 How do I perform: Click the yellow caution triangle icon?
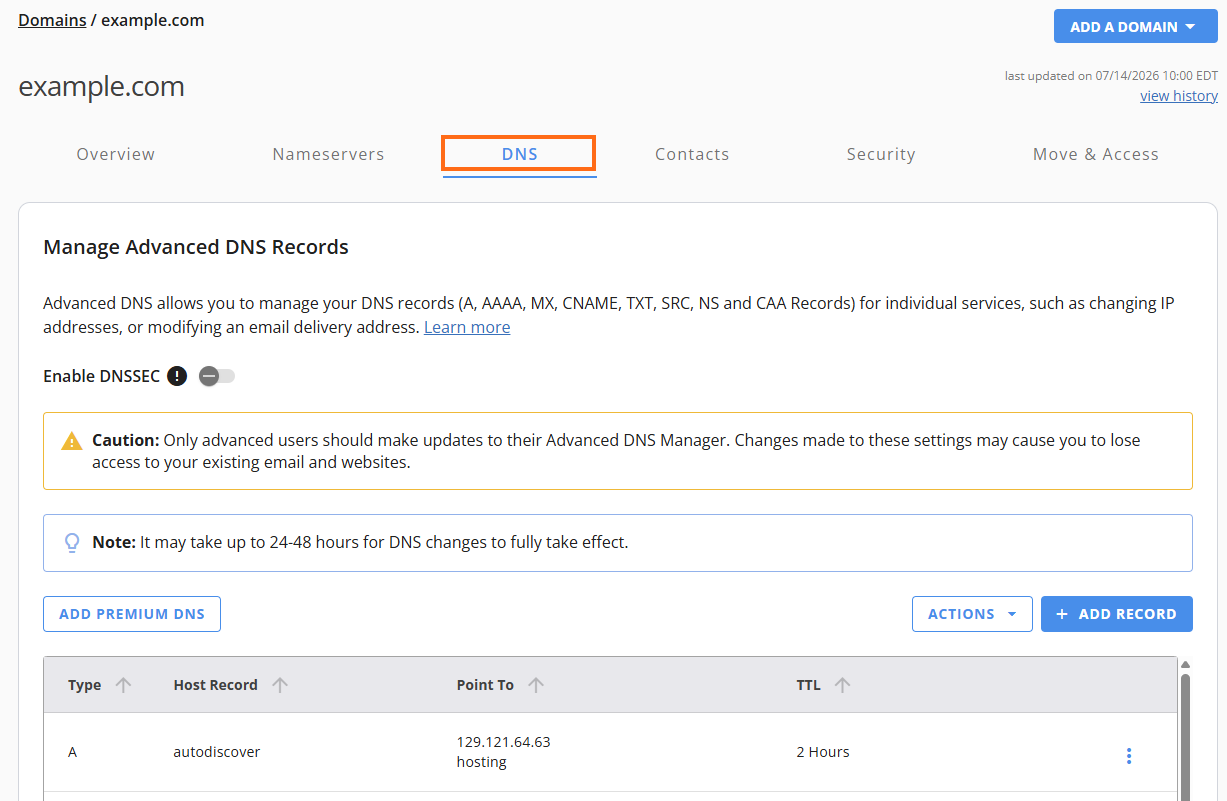71,441
